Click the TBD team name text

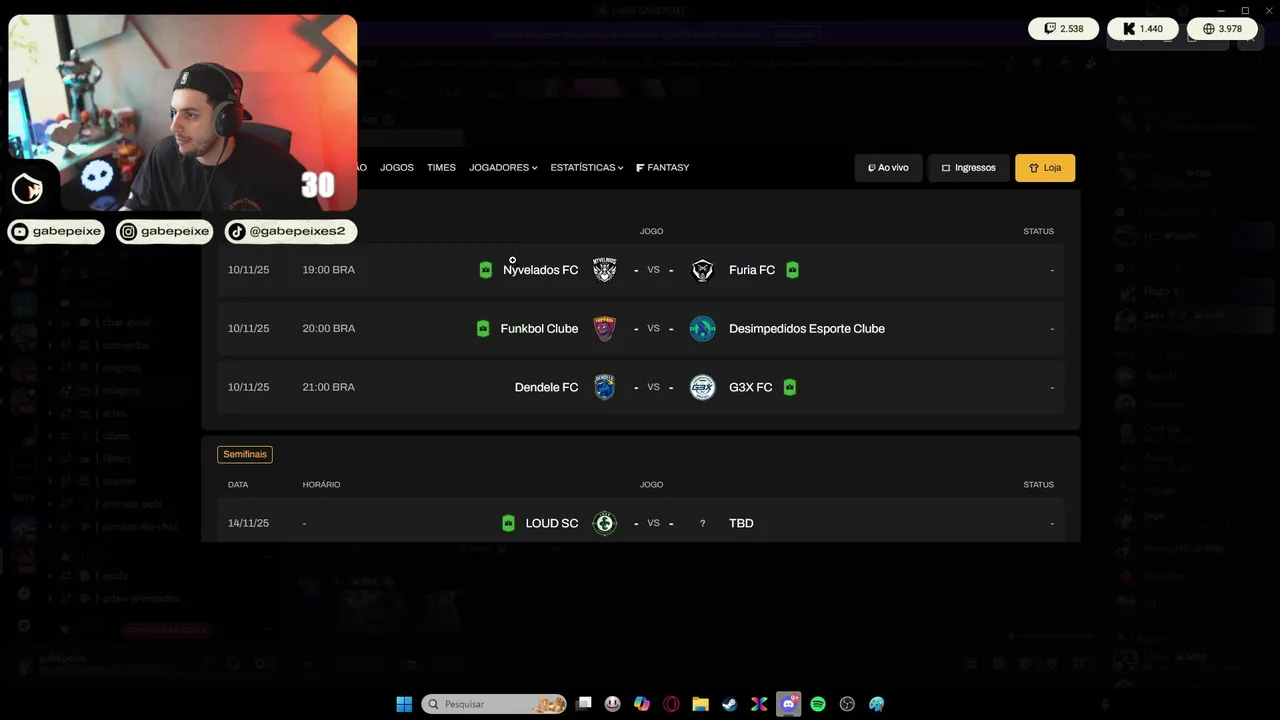pyautogui.click(x=741, y=523)
